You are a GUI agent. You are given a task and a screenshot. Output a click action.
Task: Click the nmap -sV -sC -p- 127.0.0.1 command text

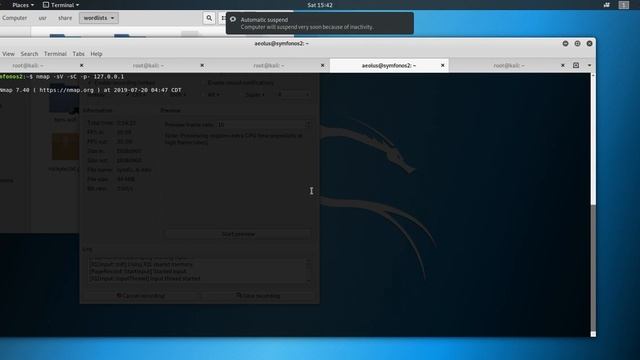point(80,77)
